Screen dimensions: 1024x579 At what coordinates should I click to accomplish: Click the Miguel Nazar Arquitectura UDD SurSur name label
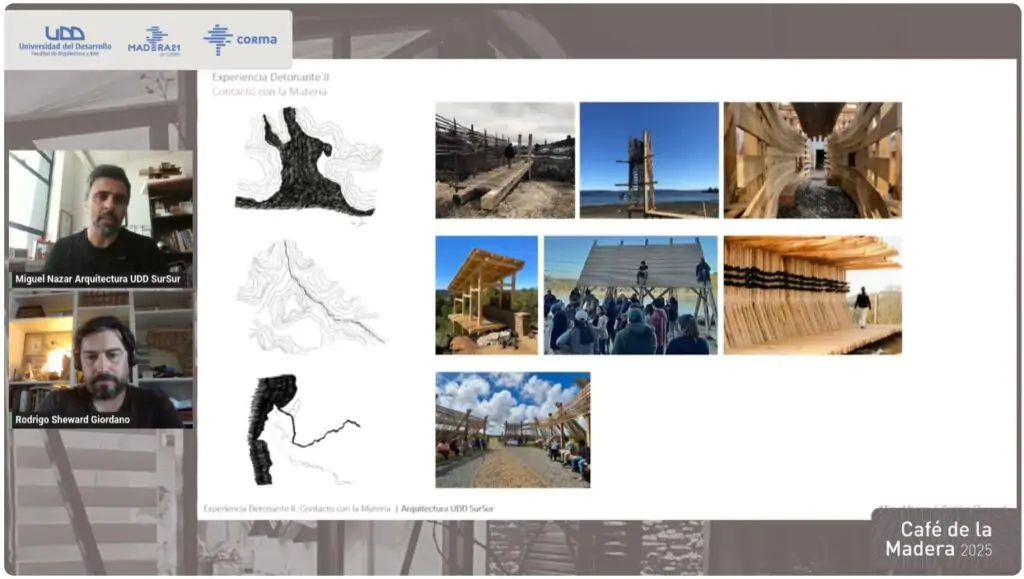pyautogui.click(x=100, y=280)
